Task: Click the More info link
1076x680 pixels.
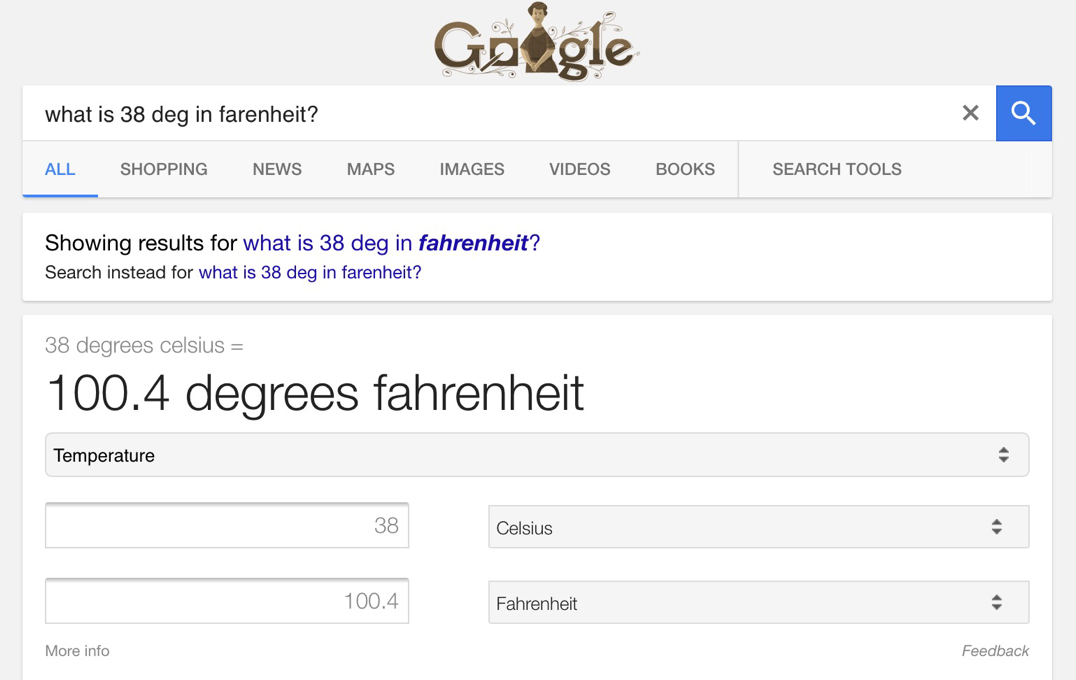Action: pyautogui.click(x=77, y=650)
